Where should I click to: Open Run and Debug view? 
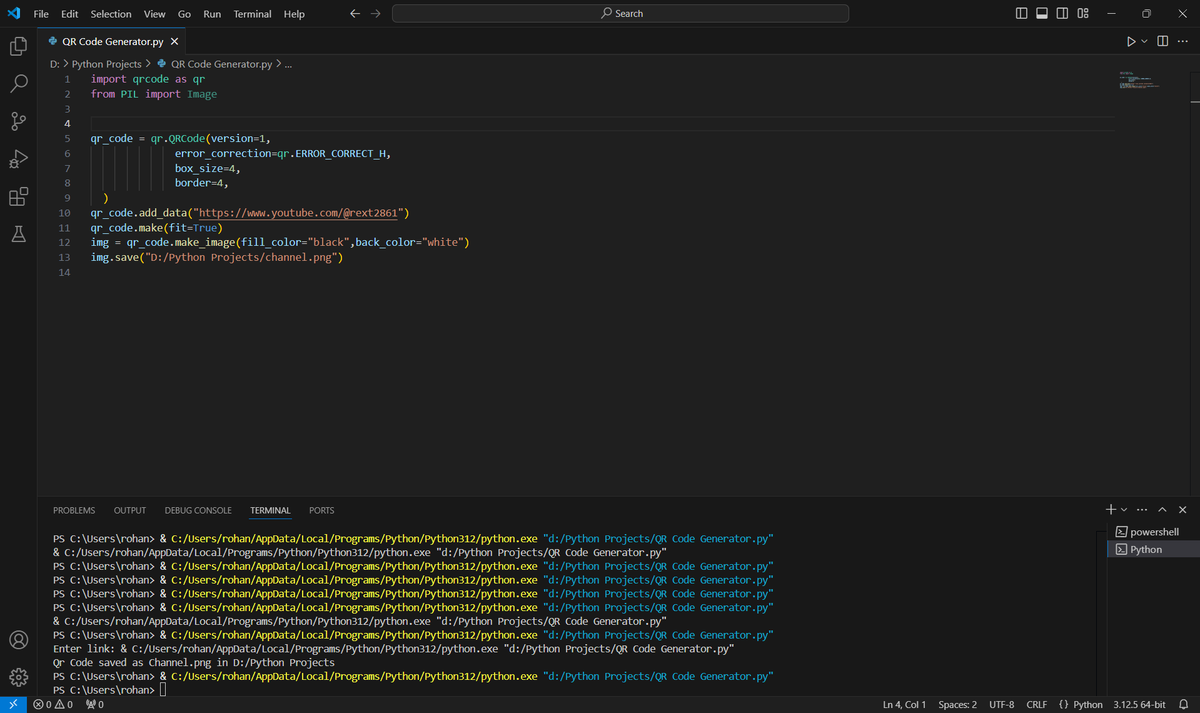coord(18,160)
